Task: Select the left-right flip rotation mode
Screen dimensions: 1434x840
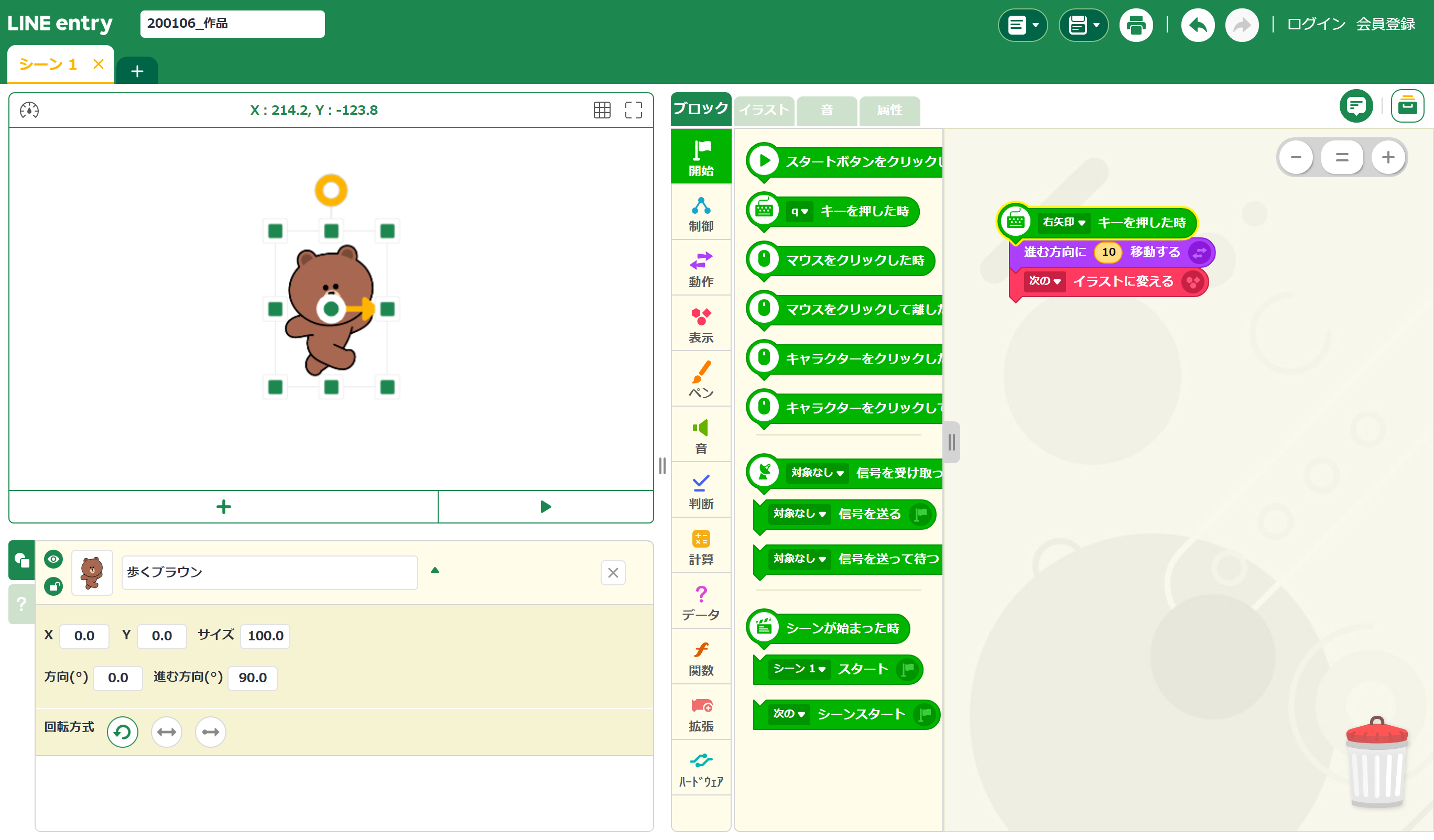Action: (x=166, y=732)
